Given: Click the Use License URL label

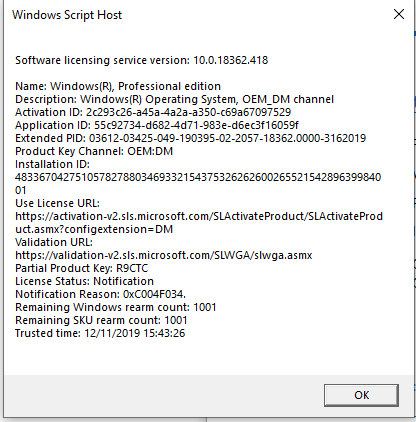Looking at the screenshot, I should [57, 203].
